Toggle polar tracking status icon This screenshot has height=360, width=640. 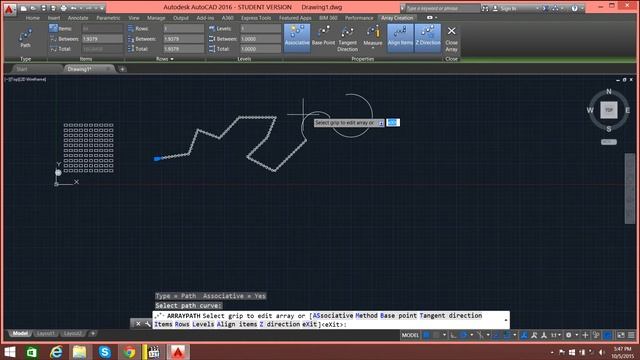click(464, 335)
